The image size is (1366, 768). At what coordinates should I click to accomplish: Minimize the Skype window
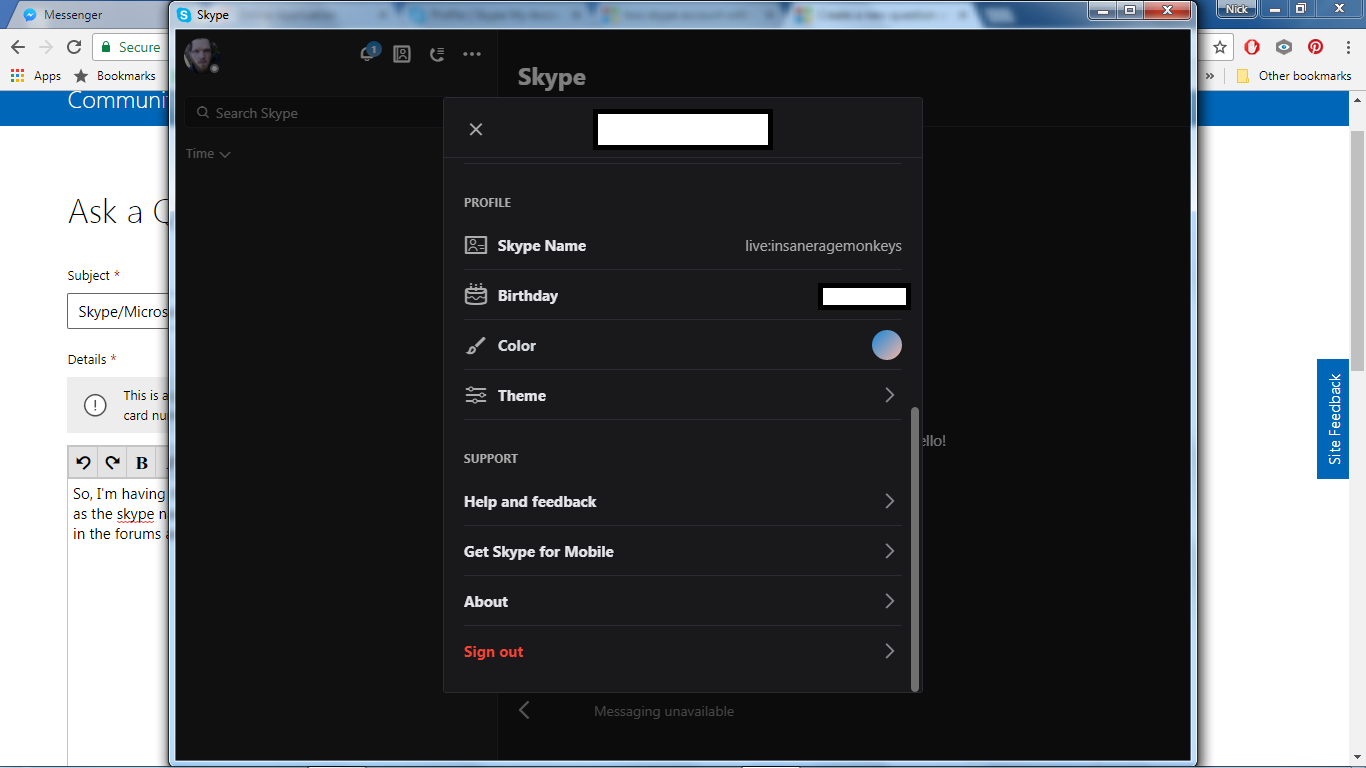pyautogui.click(x=1103, y=9)
